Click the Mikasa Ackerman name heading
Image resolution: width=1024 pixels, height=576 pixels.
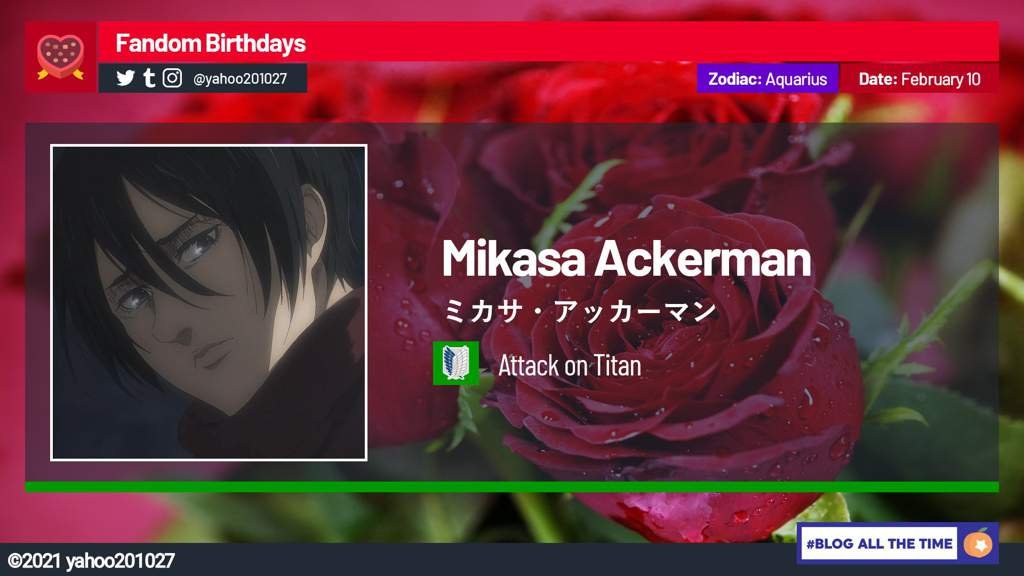click(626, 259)
